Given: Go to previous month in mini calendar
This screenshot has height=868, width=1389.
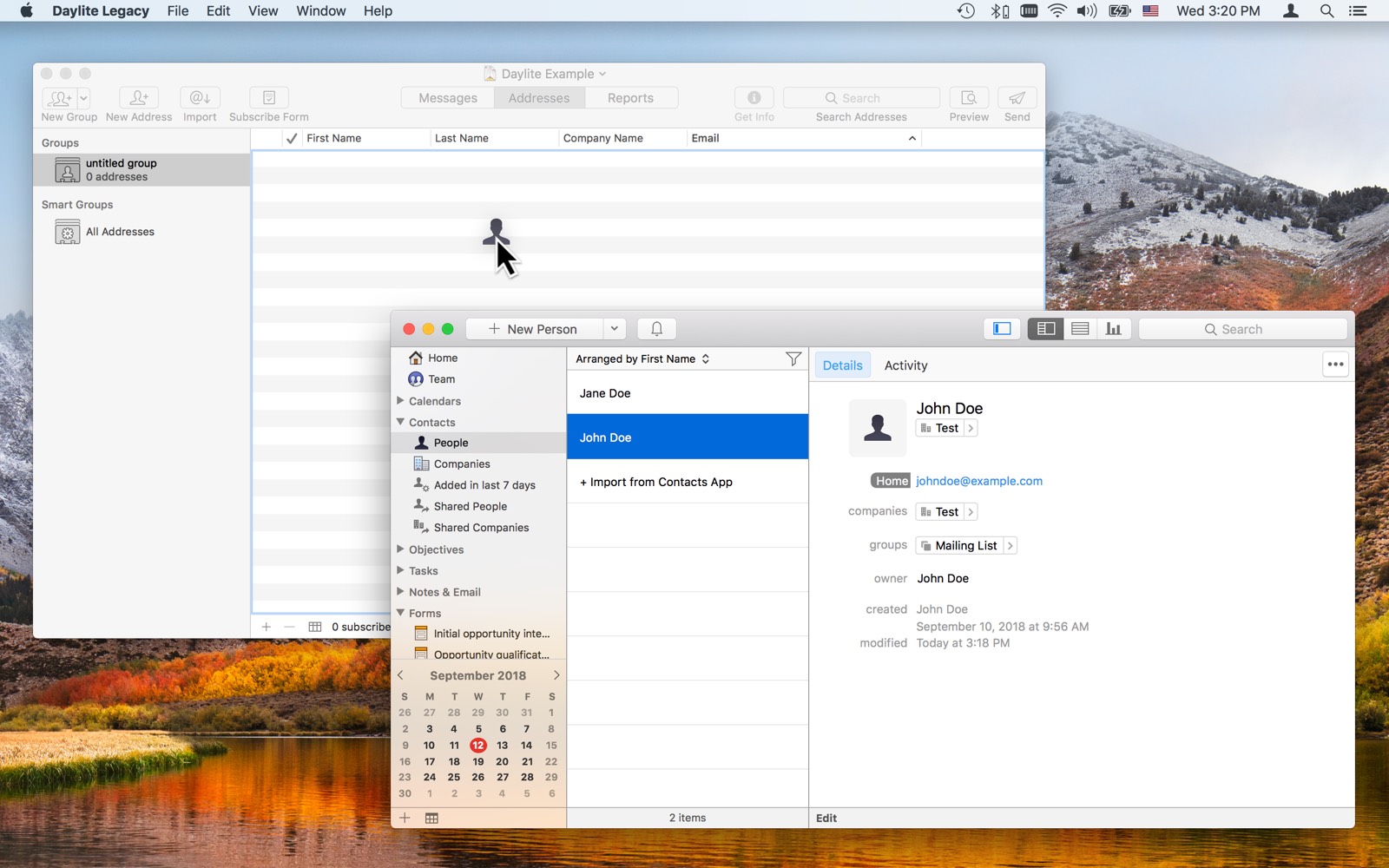Looking at the screenshot, I should tap(400, 675).
